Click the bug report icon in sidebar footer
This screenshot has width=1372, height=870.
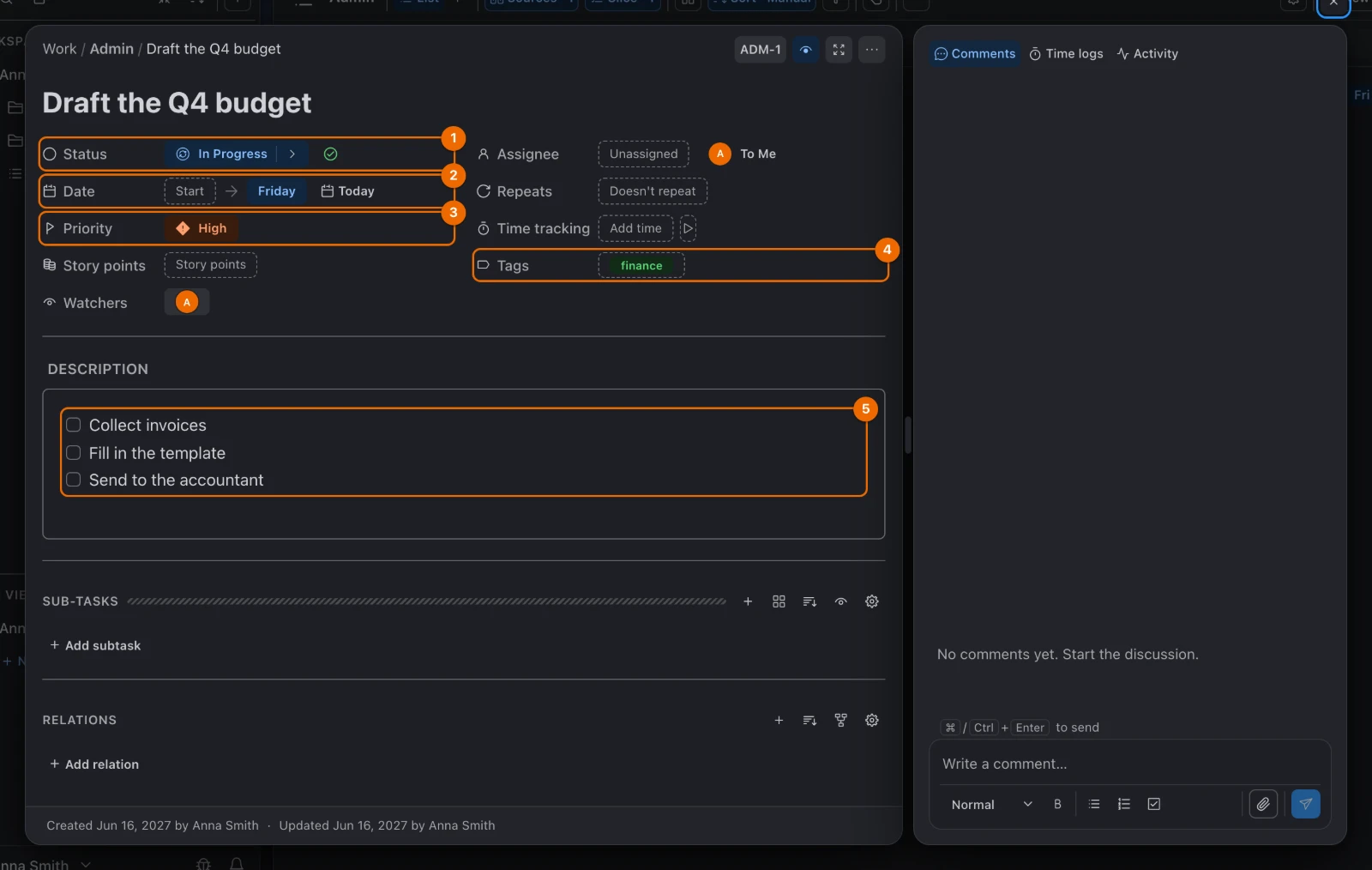coord(203,864)
